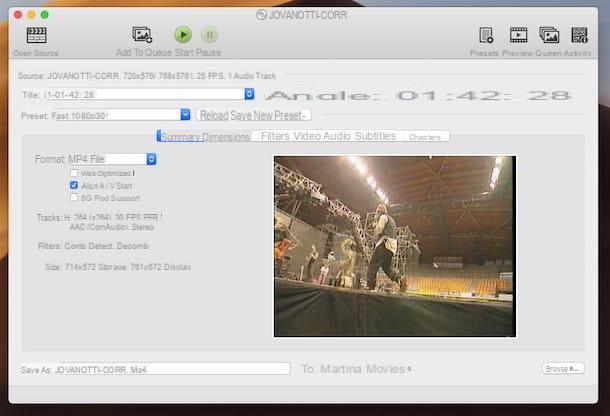Enable iPod 5G Support checkbox
This screenshot has height=416, width=610.
tap(74, 198)
